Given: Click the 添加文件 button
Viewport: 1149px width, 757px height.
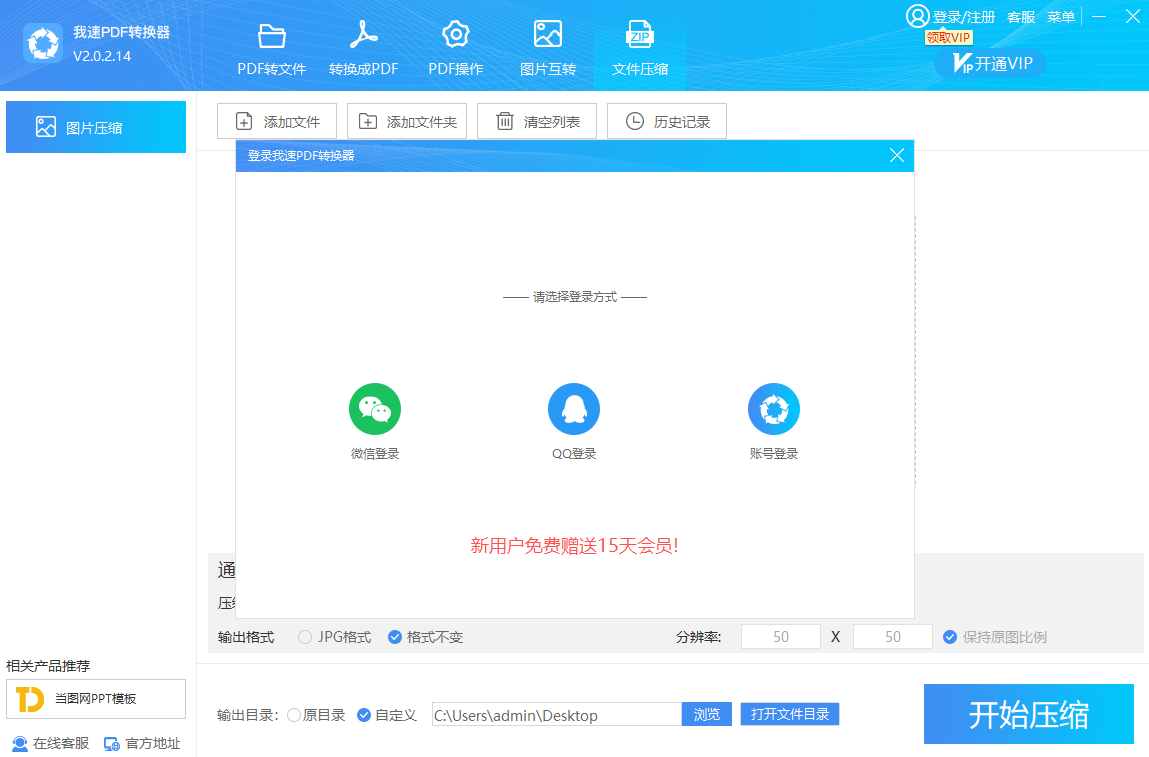Looking at the screenshot, I should (277, 121).
